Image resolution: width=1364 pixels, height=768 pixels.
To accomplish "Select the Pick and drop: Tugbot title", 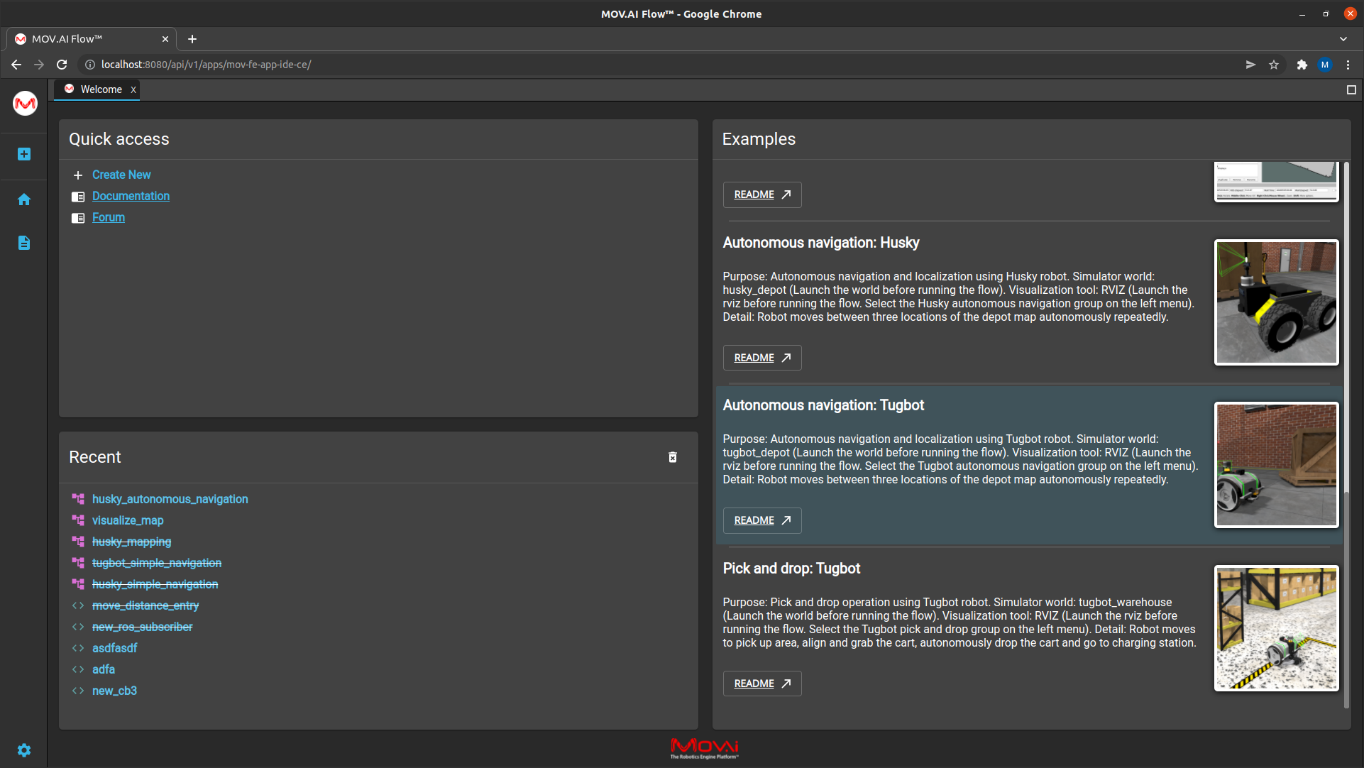I will (791, 569).
